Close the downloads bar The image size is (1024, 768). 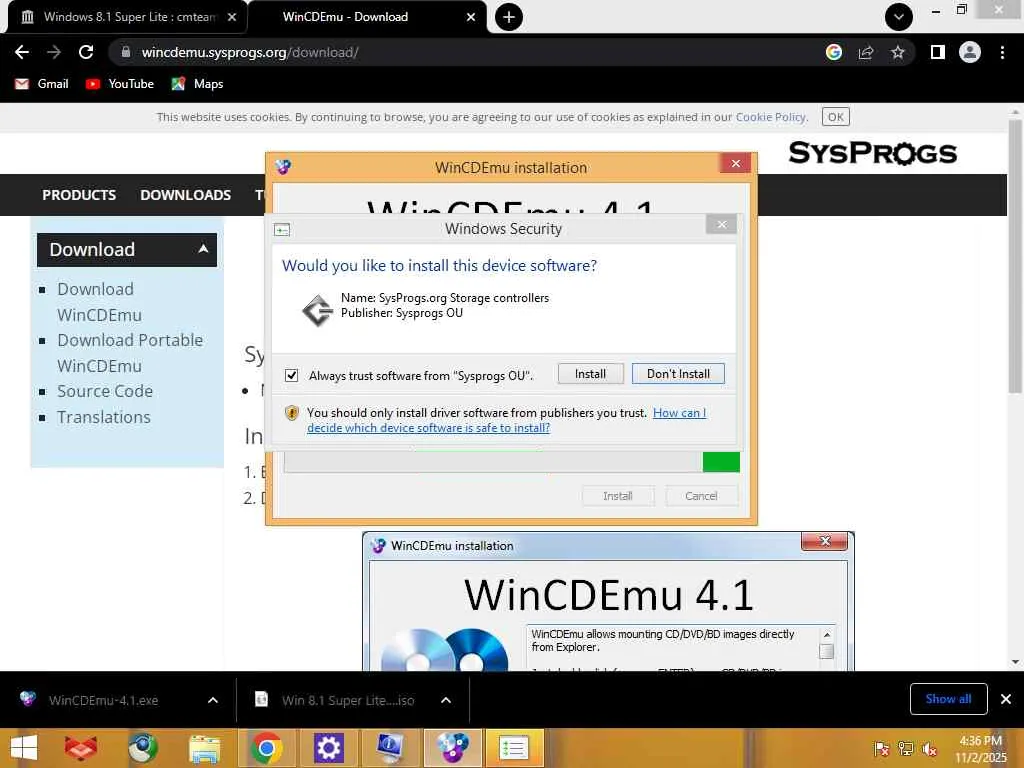[1006, 699]
